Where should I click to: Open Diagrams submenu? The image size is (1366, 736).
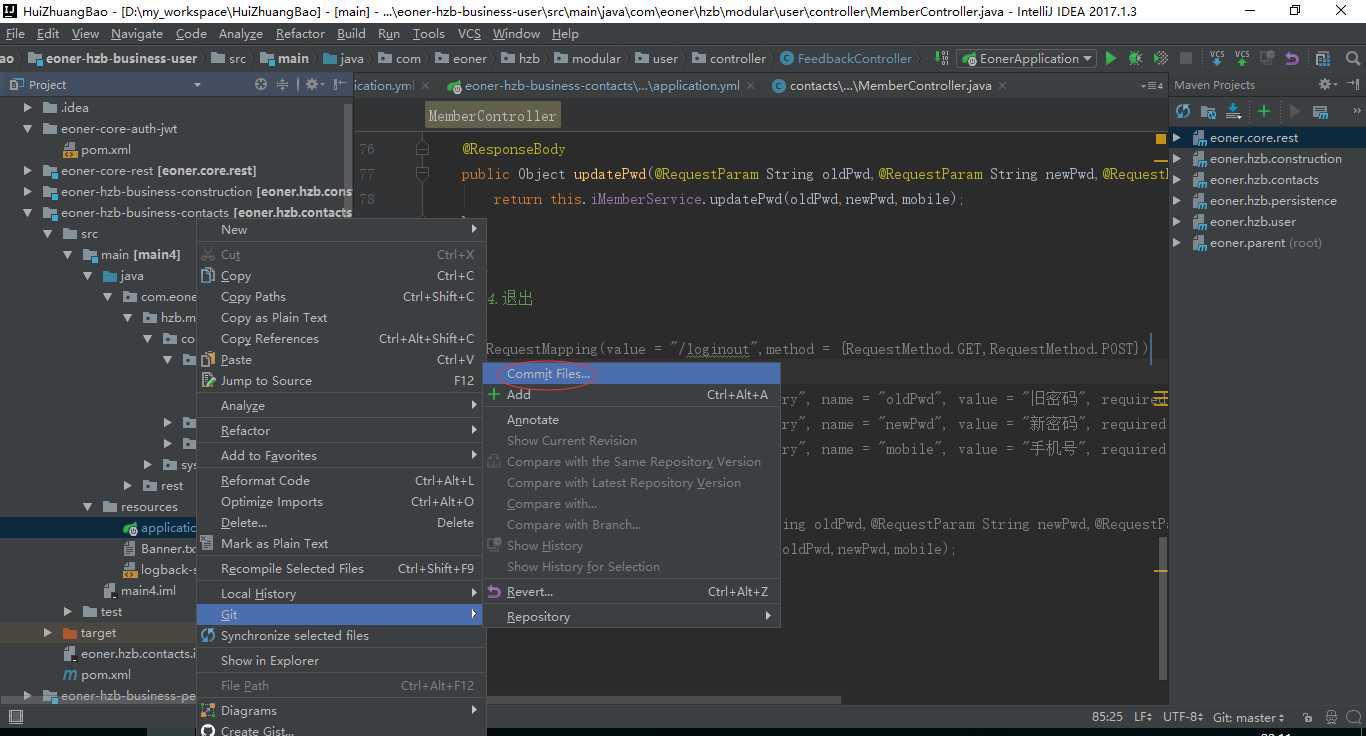click(341, 710)
